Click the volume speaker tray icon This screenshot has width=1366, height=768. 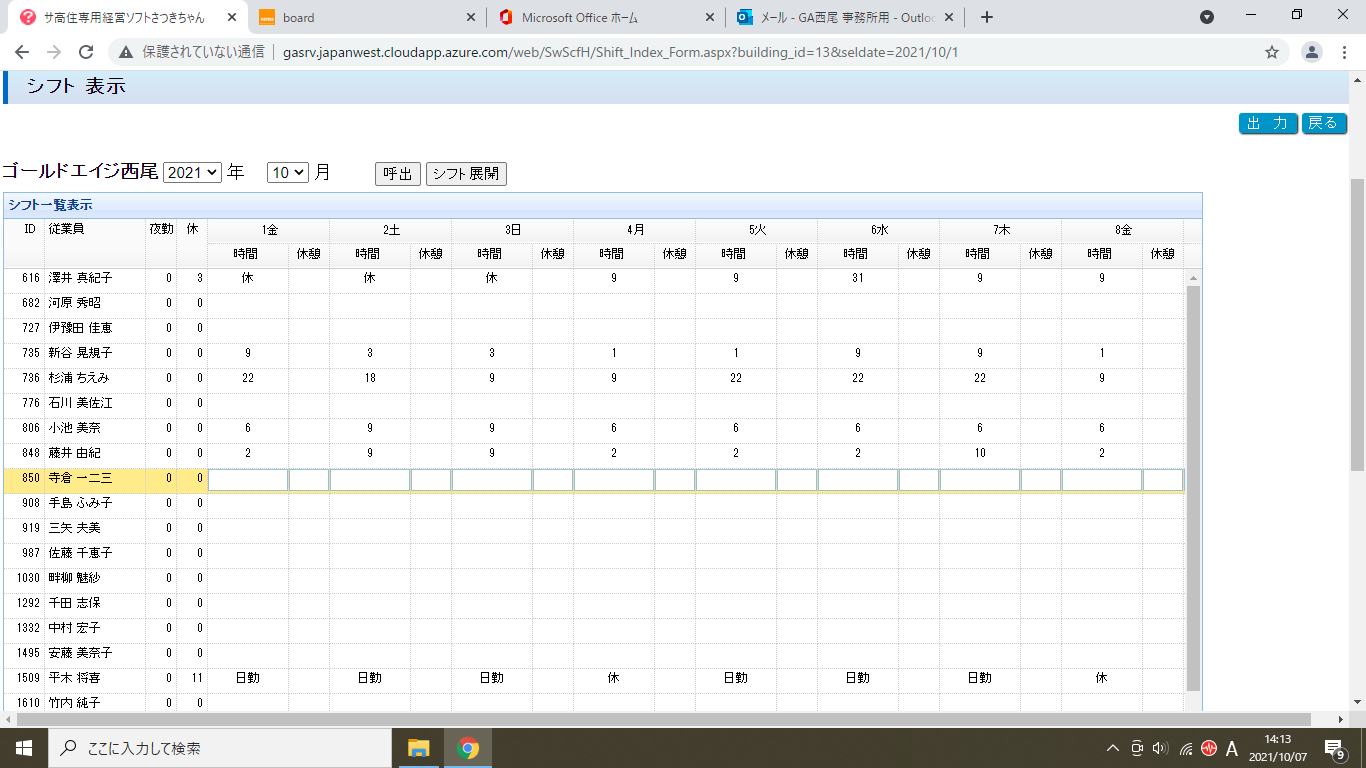click(1160, 748)
